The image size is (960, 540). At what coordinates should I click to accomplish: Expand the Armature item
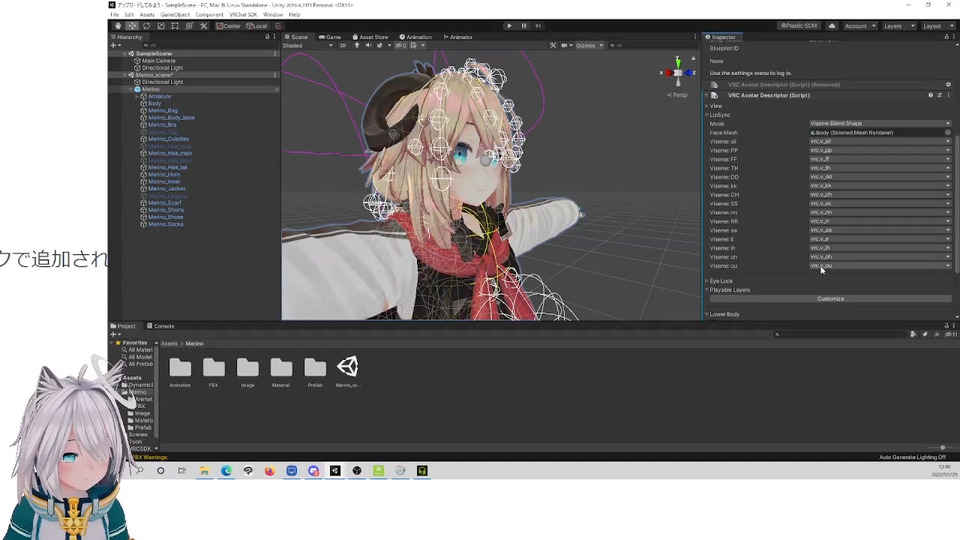click(x=137, y=97)
